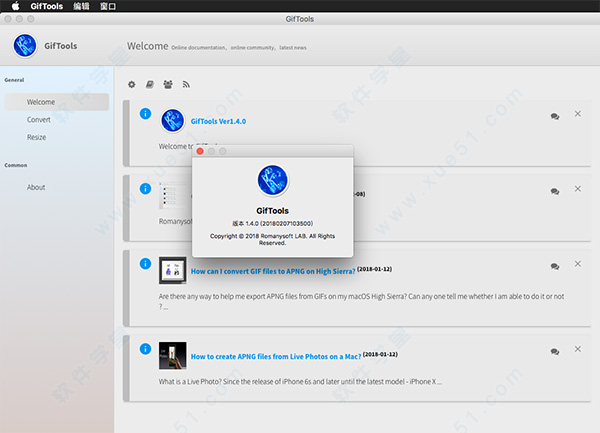Image resolution: width=600 pixels, height=433 pixels.
Task: Select Convert in the sidebar
Action: pos(39,120)
